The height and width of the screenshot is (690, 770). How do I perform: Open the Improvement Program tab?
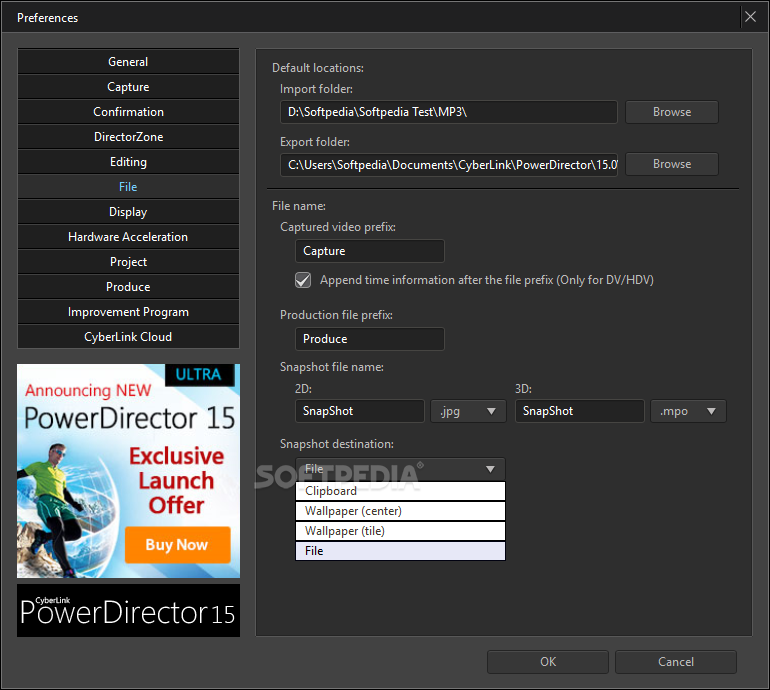pos(128,312)
